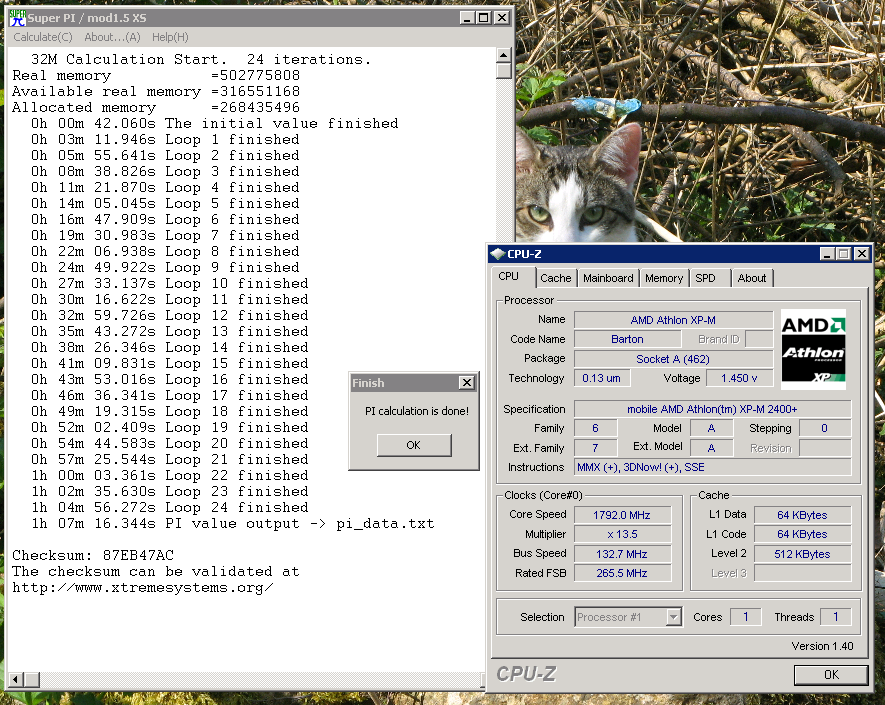
Task: Click the vertical scrollbar thumb in Super PI
Action: (503, 71)
